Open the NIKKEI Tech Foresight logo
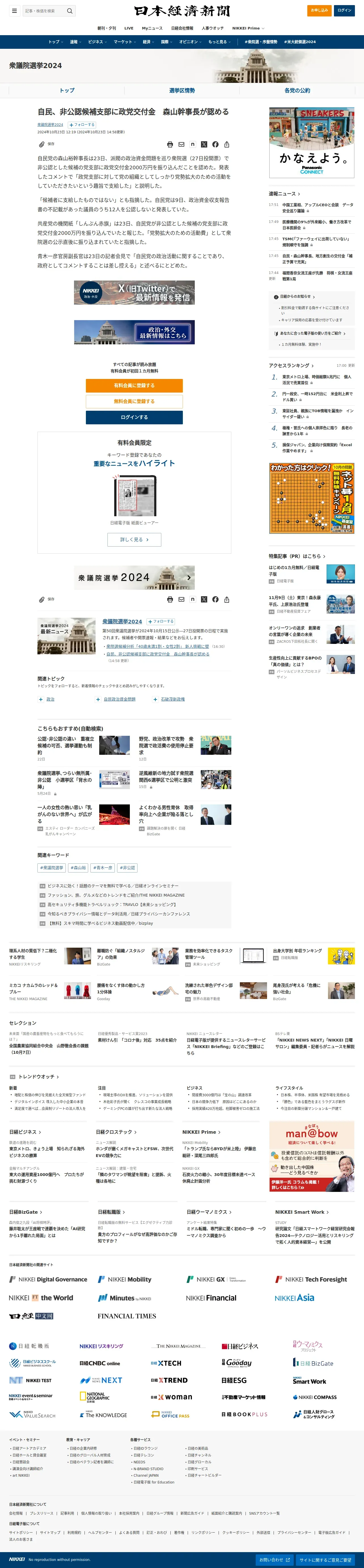This screenshot has height=1568, width=364. [x=311, y=1280]
